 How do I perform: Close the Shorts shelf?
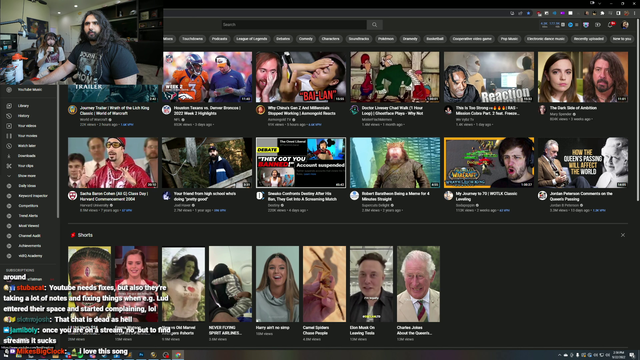(x=622, y=235)
